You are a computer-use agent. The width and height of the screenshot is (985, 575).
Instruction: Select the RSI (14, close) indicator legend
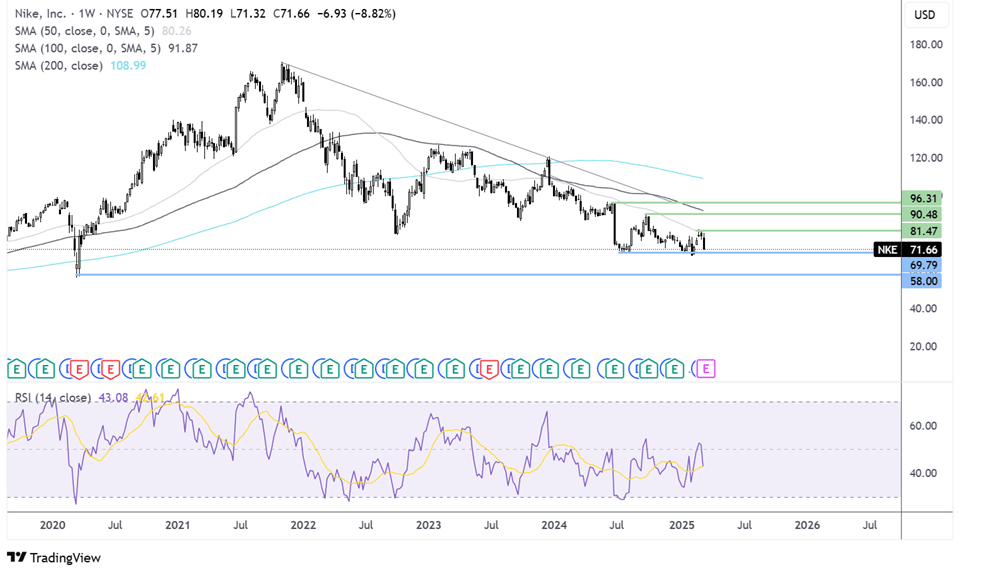tap(53, 398)
